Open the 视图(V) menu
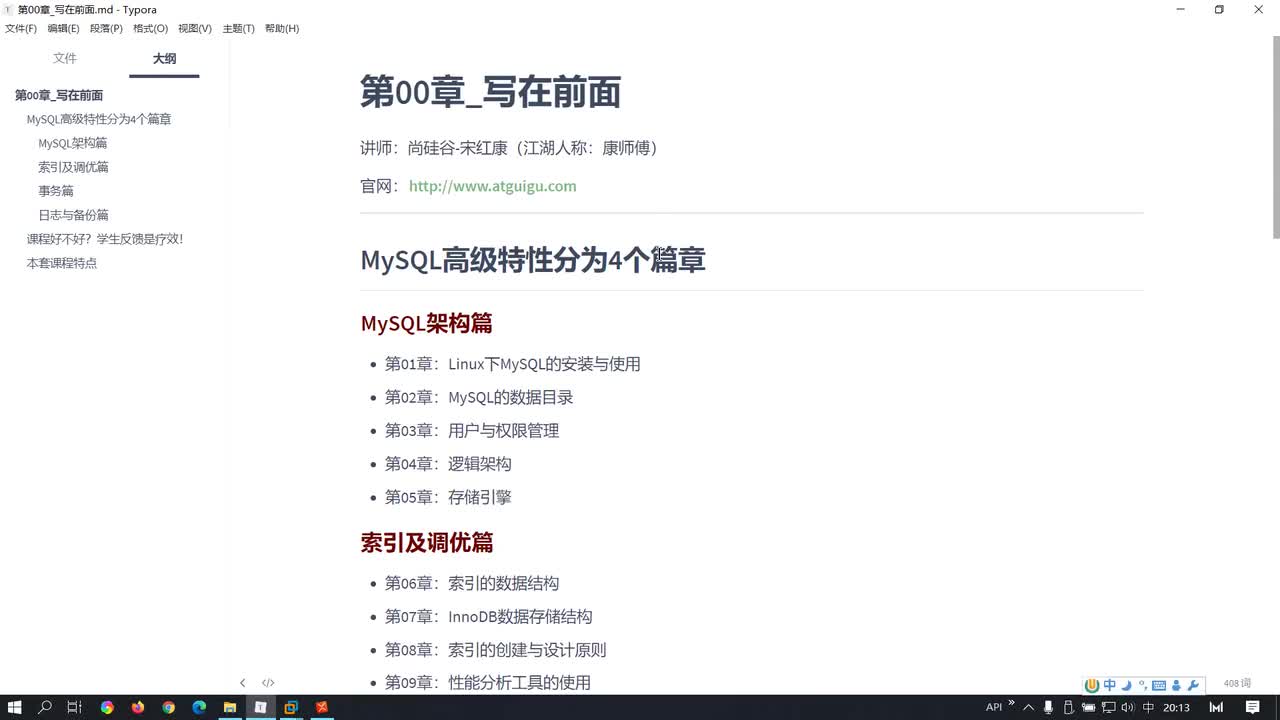Screen dimensions: 1280x720 195,29
